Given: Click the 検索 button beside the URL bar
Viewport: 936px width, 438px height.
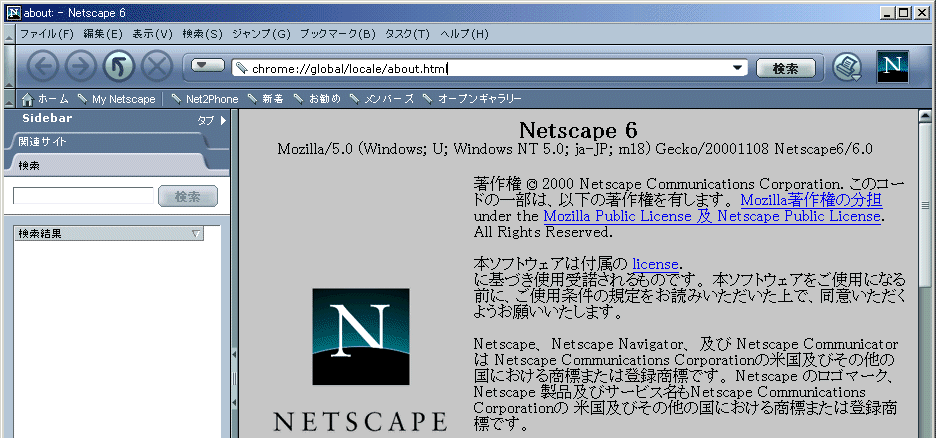Looking at the screenshot, I should coord(786,68).
